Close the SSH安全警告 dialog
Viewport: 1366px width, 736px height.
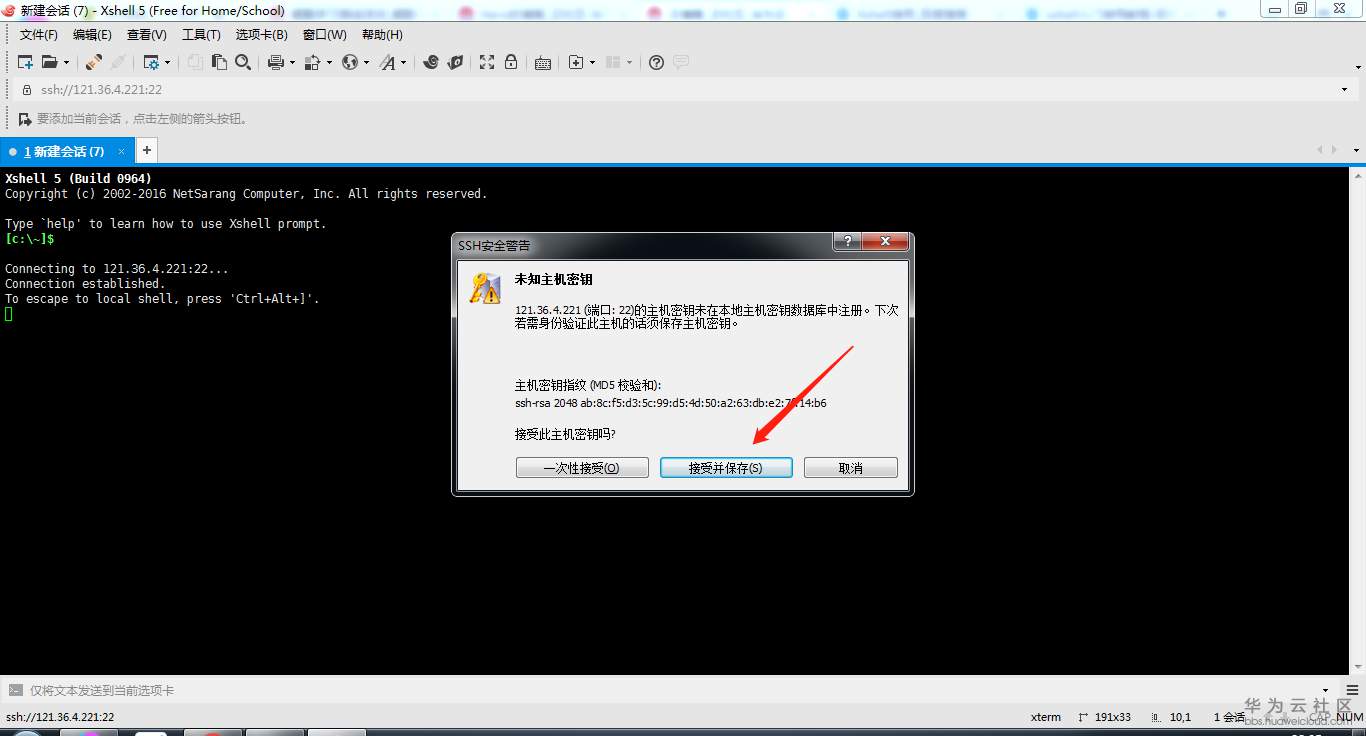[x=885, y=242]
